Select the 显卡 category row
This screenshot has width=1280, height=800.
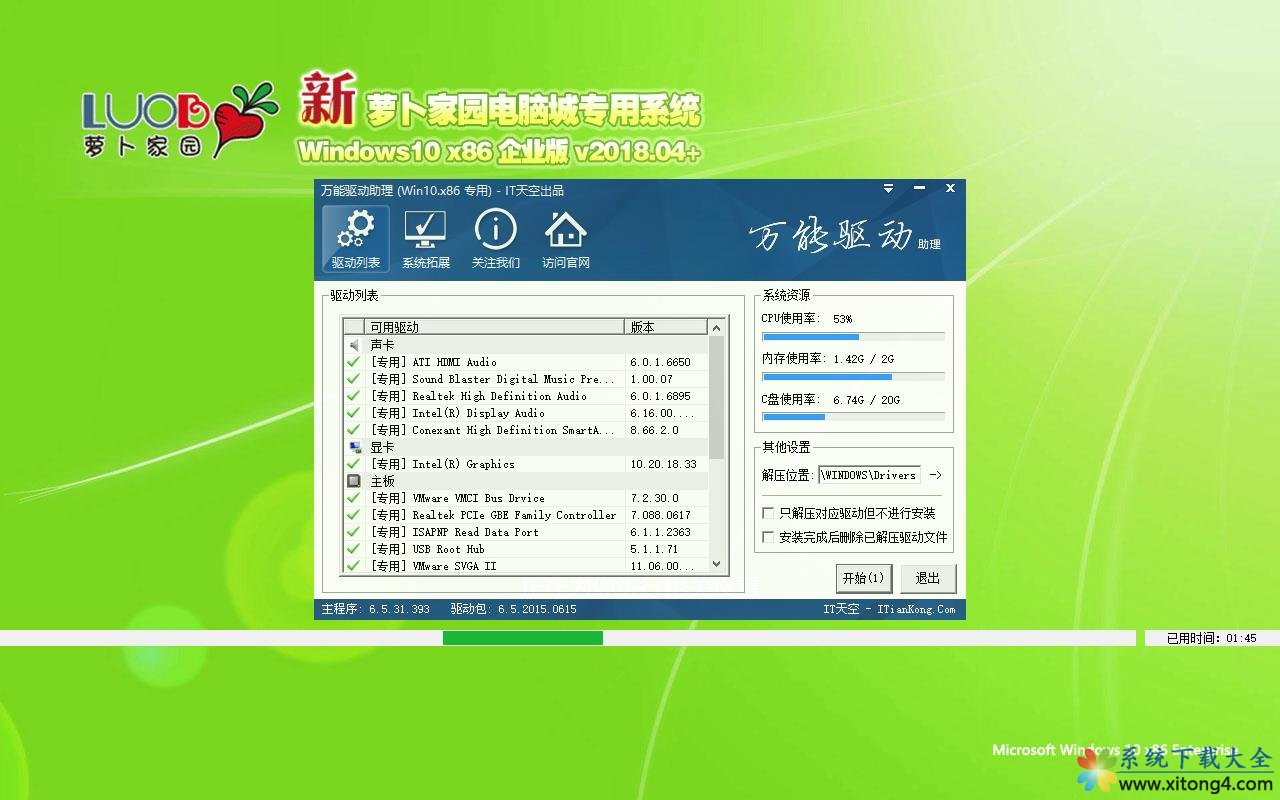click(x=526, y=447)
